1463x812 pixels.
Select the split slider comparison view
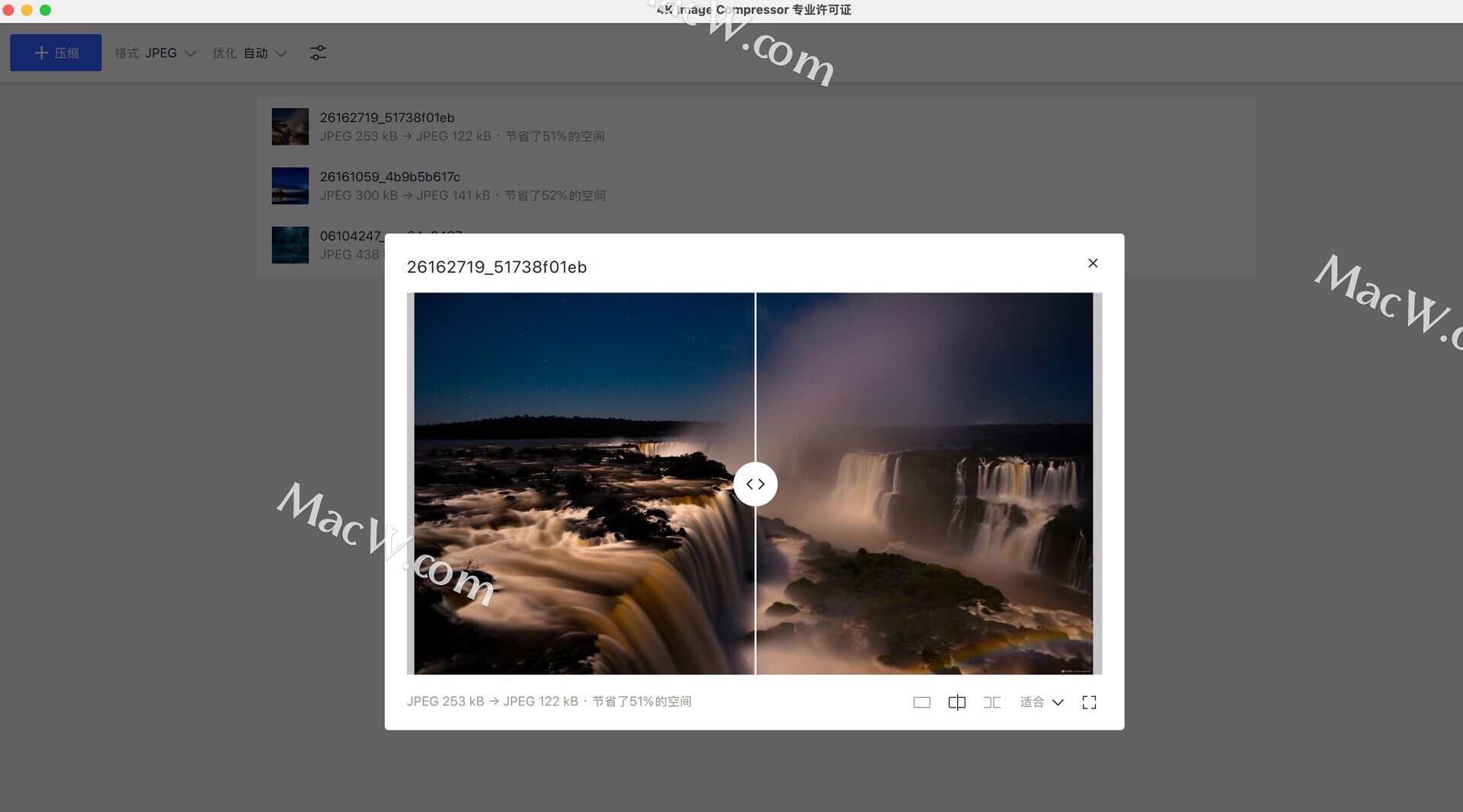[x=957, y=702]
